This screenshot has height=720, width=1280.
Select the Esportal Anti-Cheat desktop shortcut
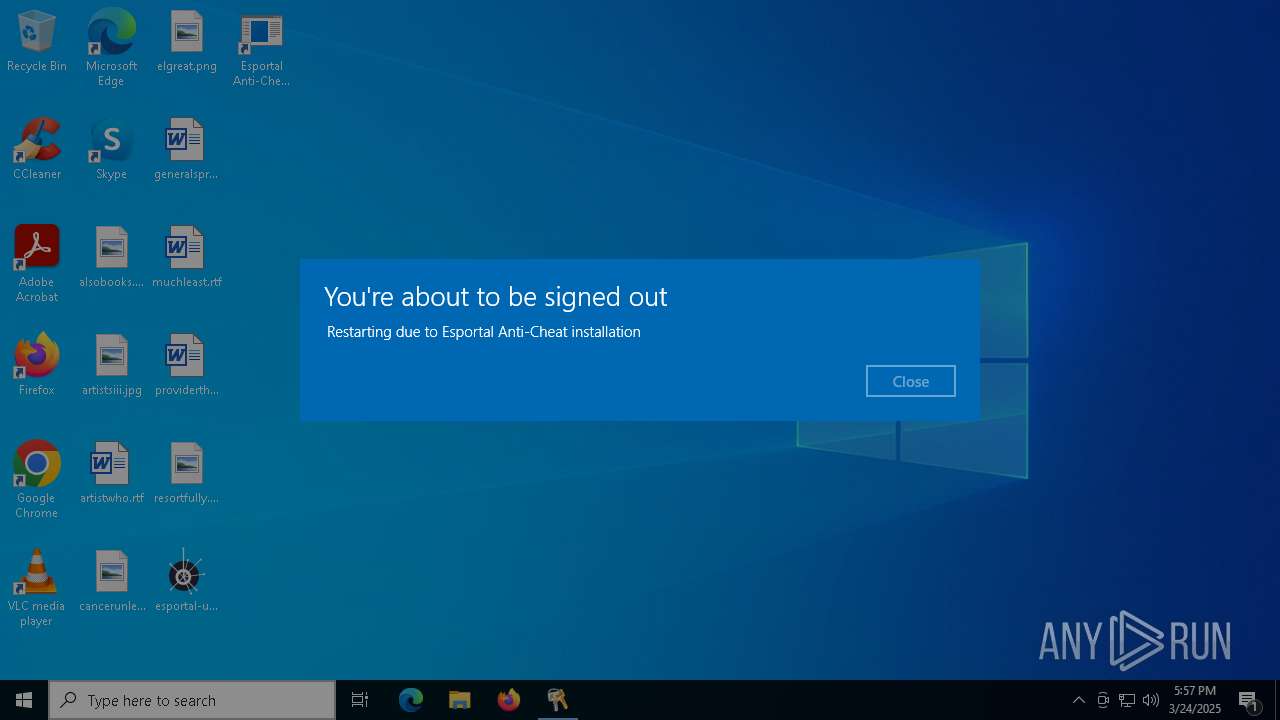tap(261, 48)
